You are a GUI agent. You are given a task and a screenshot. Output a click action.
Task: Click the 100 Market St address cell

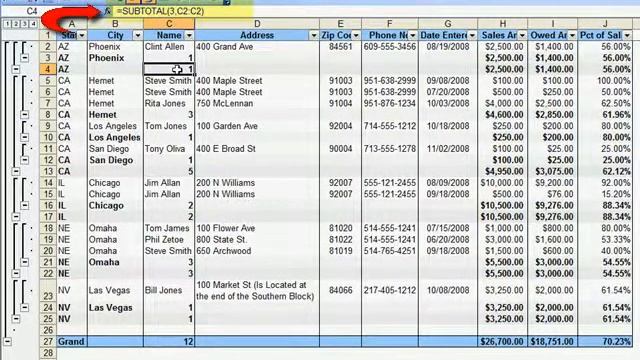point(257,290)
